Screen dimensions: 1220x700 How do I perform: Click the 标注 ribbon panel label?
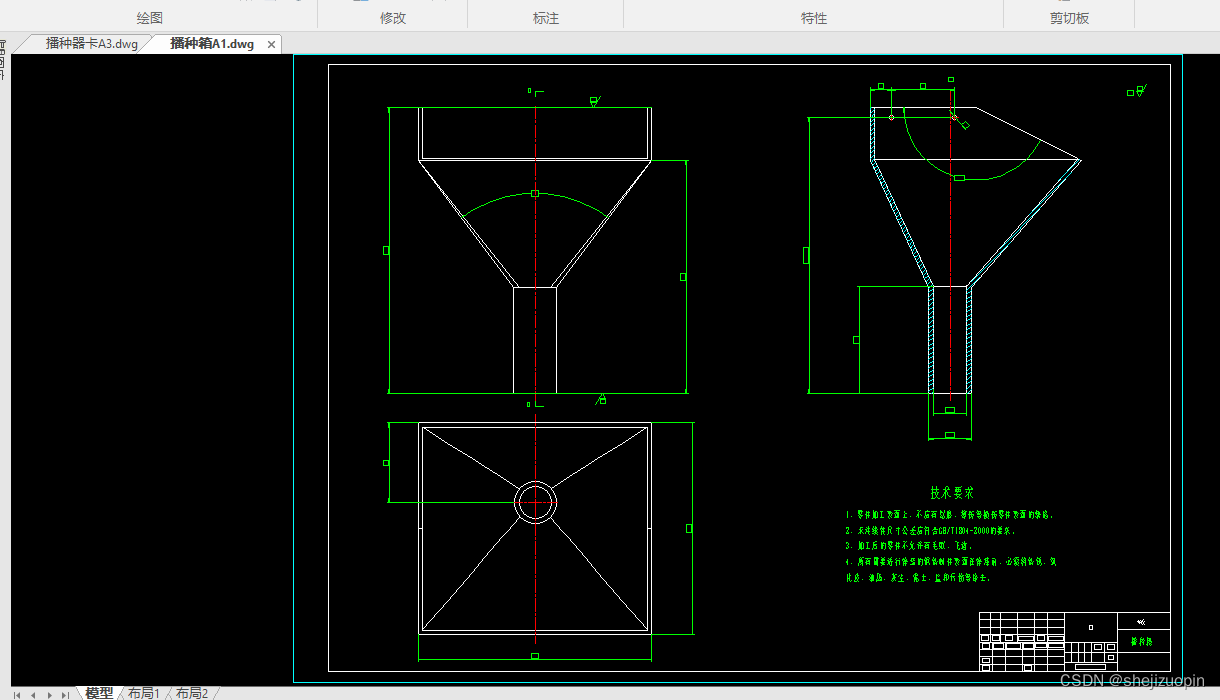[546, 18]
